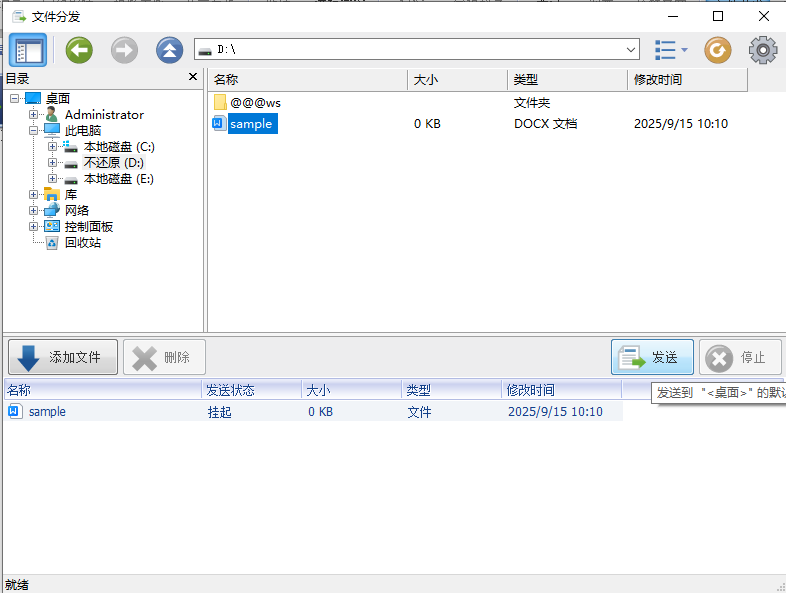Click the 添加文件 button
786x594 pixels.
(63, 357)
